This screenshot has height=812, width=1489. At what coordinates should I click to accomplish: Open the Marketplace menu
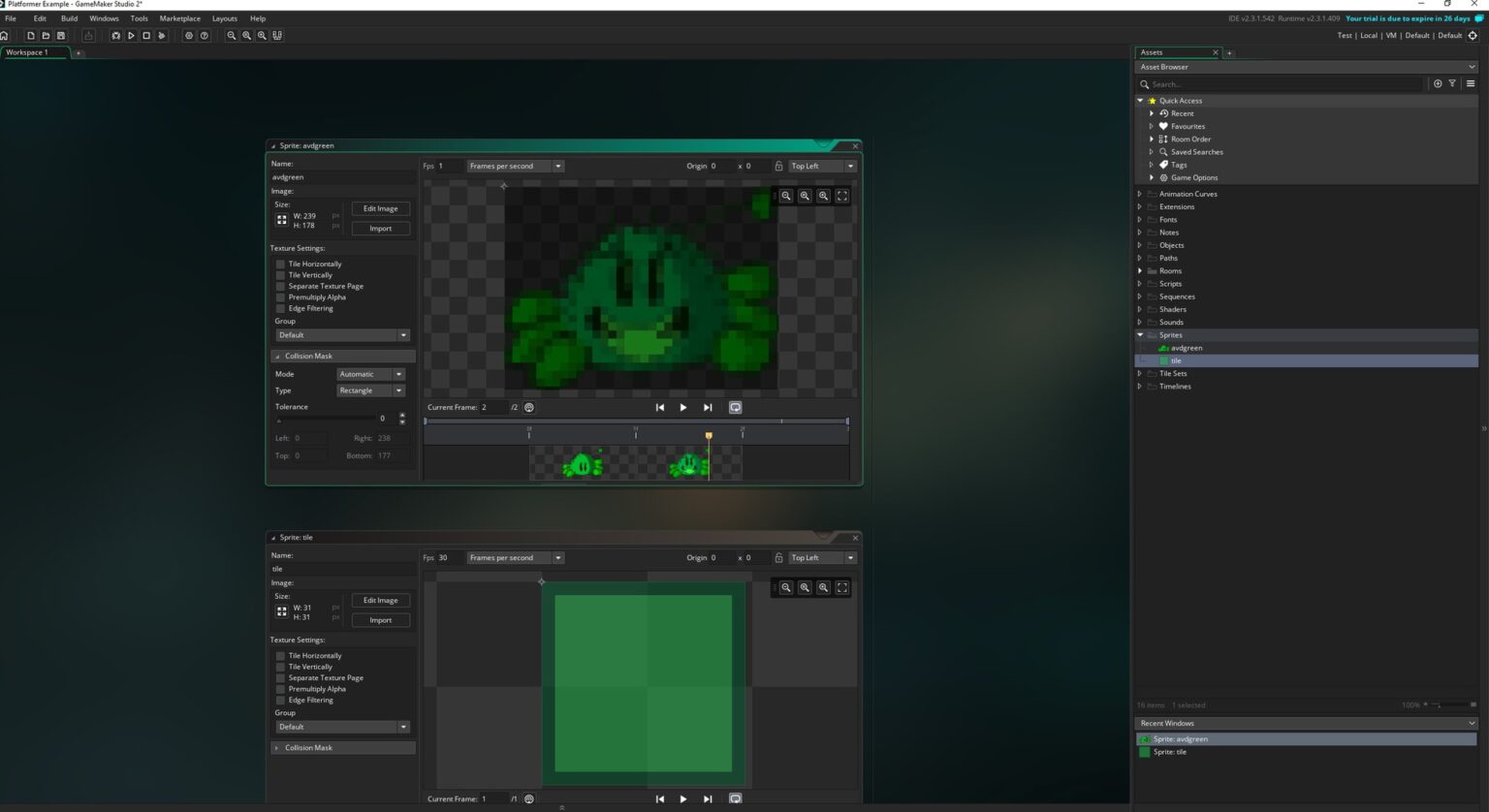(179, 17)
